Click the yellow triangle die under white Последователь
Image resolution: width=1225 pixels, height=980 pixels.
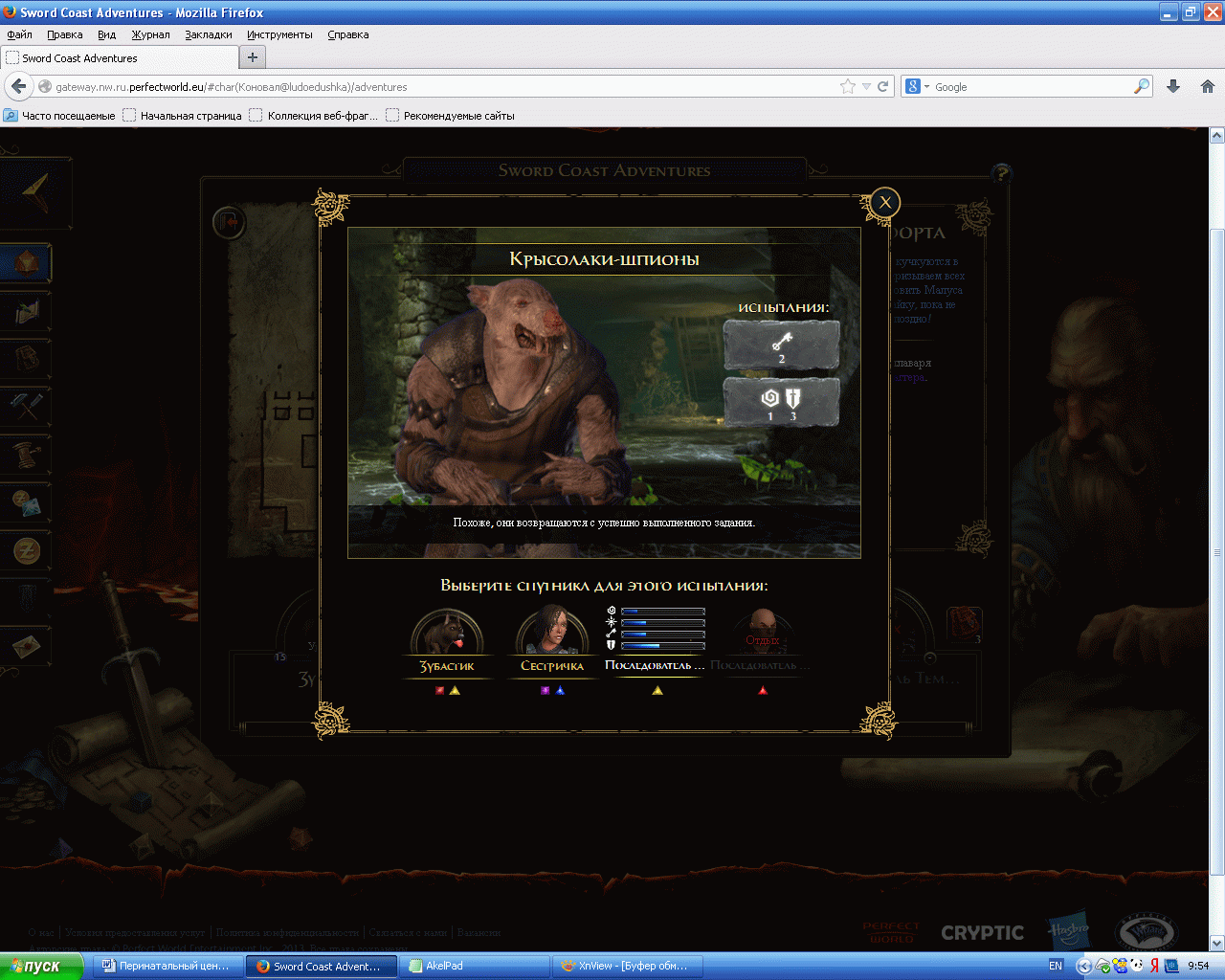657,690
